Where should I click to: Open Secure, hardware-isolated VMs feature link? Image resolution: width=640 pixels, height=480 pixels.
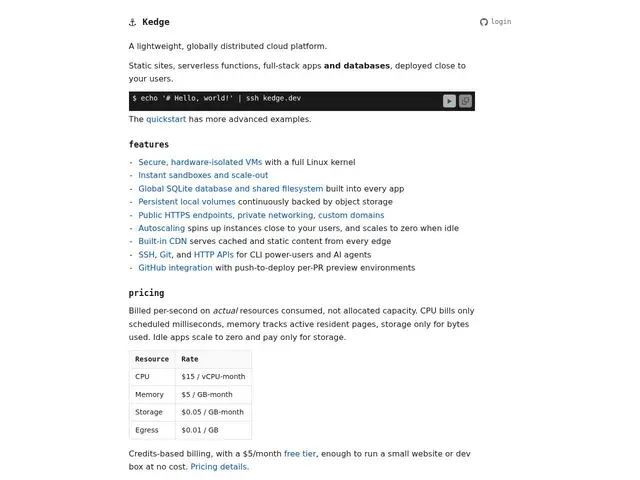pos(200,162)
